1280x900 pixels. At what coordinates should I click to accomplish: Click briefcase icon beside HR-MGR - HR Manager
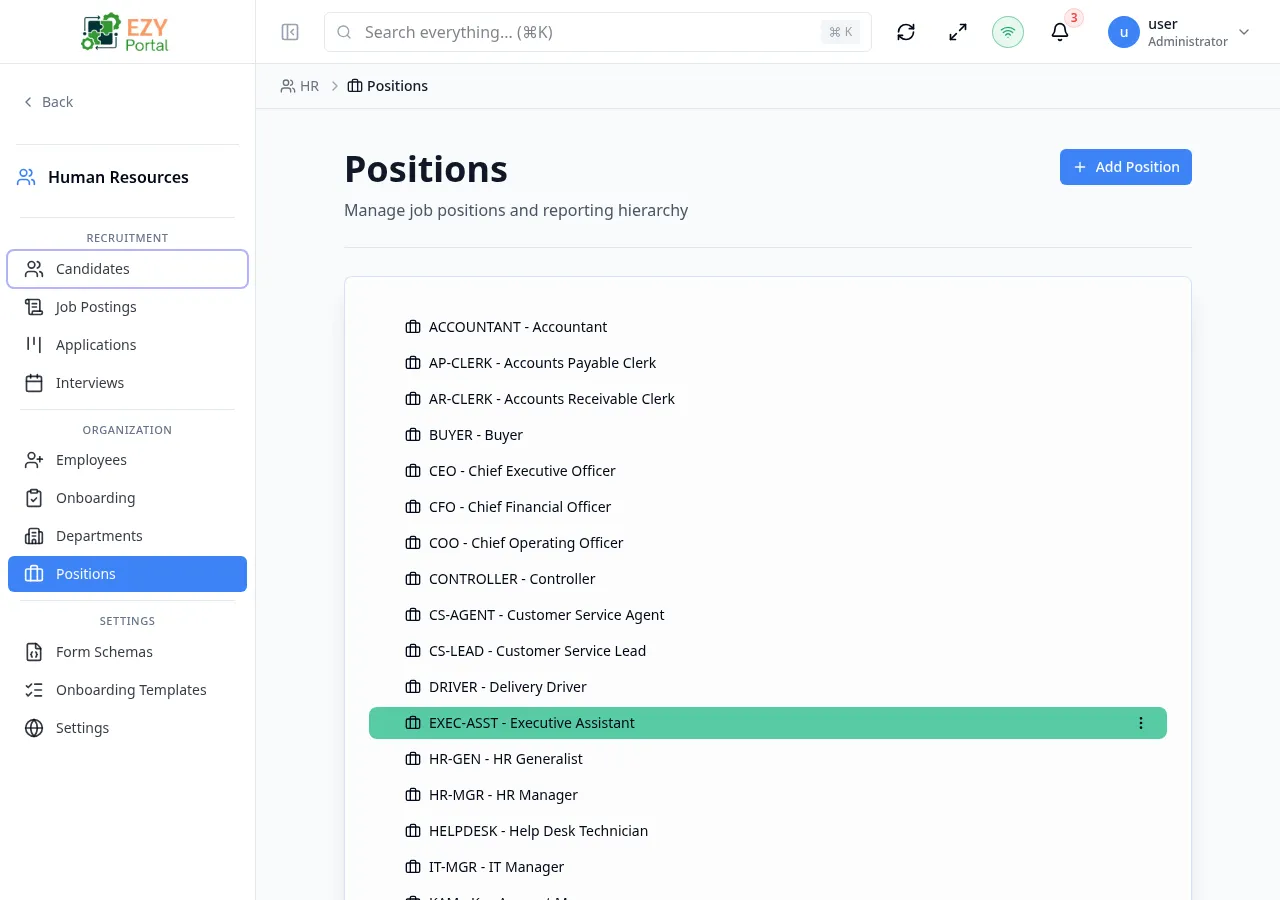click(413, 795)
